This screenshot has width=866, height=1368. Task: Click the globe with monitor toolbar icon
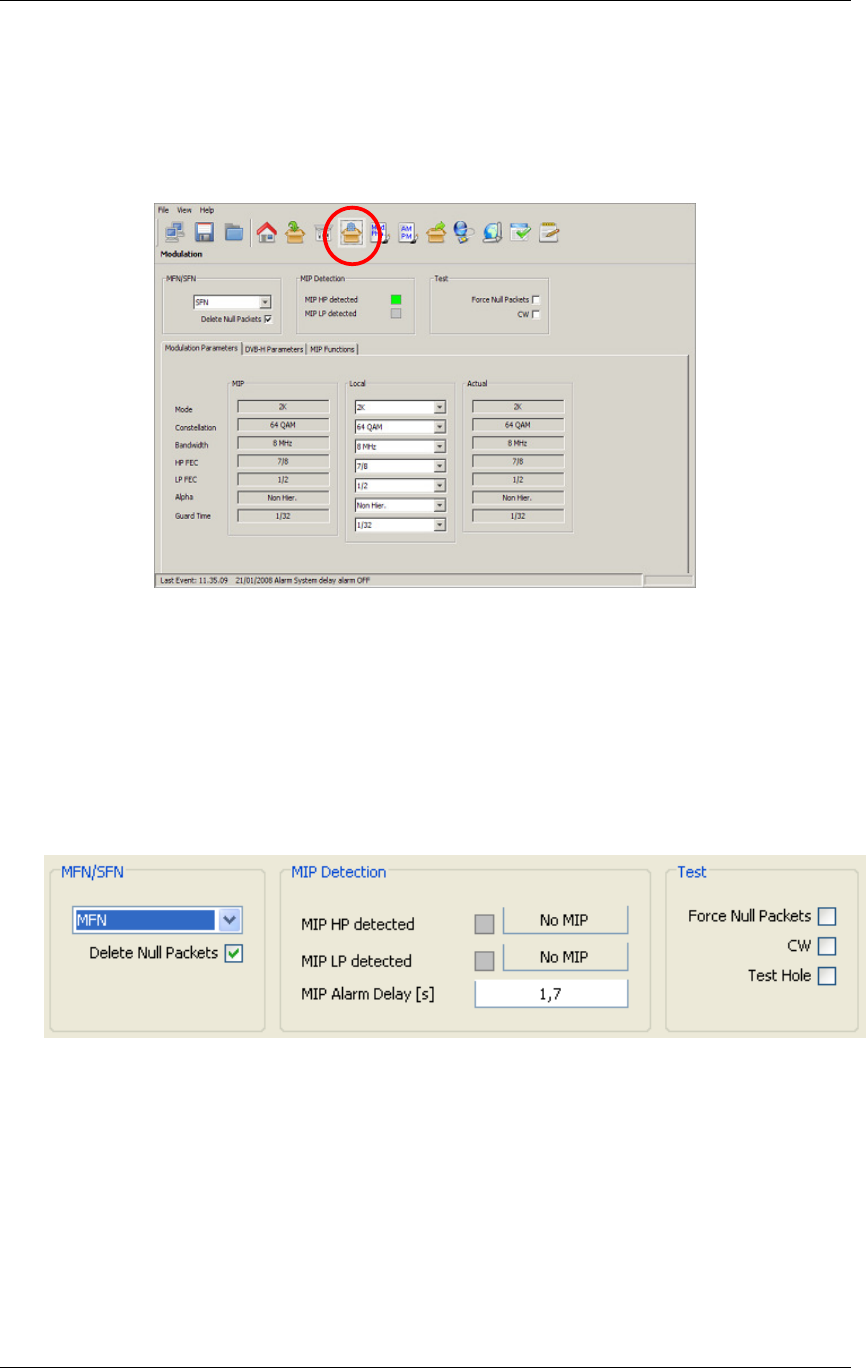coord(493,233)
